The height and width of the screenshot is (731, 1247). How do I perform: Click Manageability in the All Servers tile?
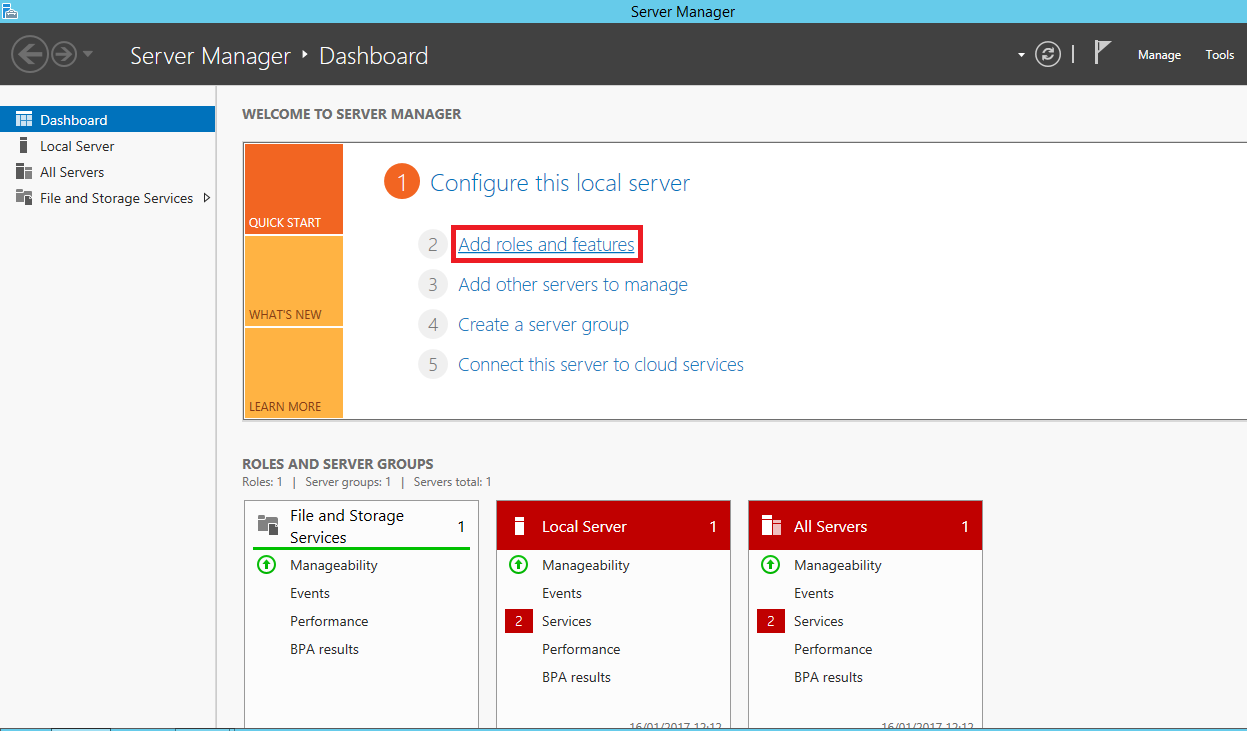coord(838,565)
